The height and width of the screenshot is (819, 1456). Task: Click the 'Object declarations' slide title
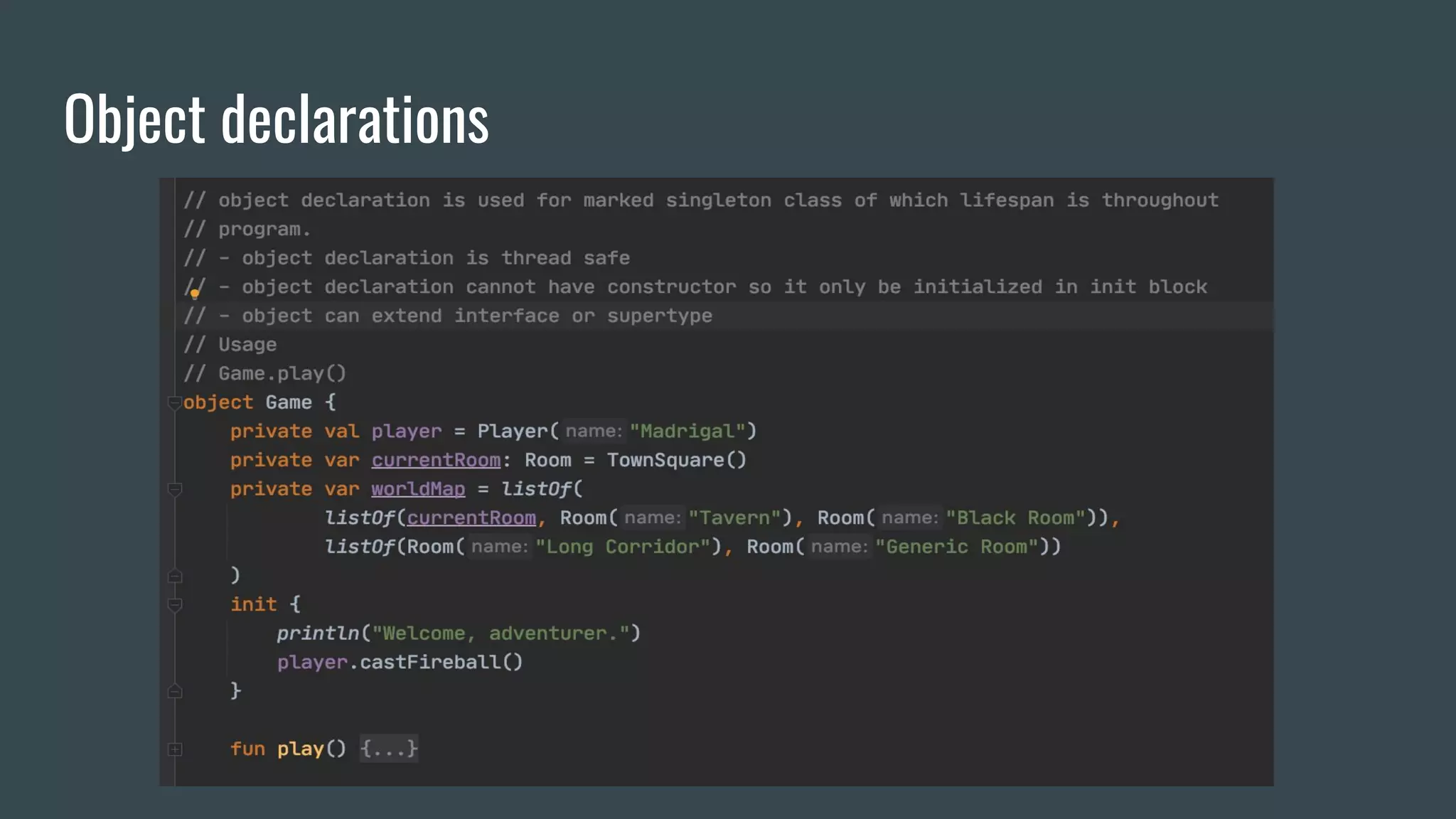point(277,119)
